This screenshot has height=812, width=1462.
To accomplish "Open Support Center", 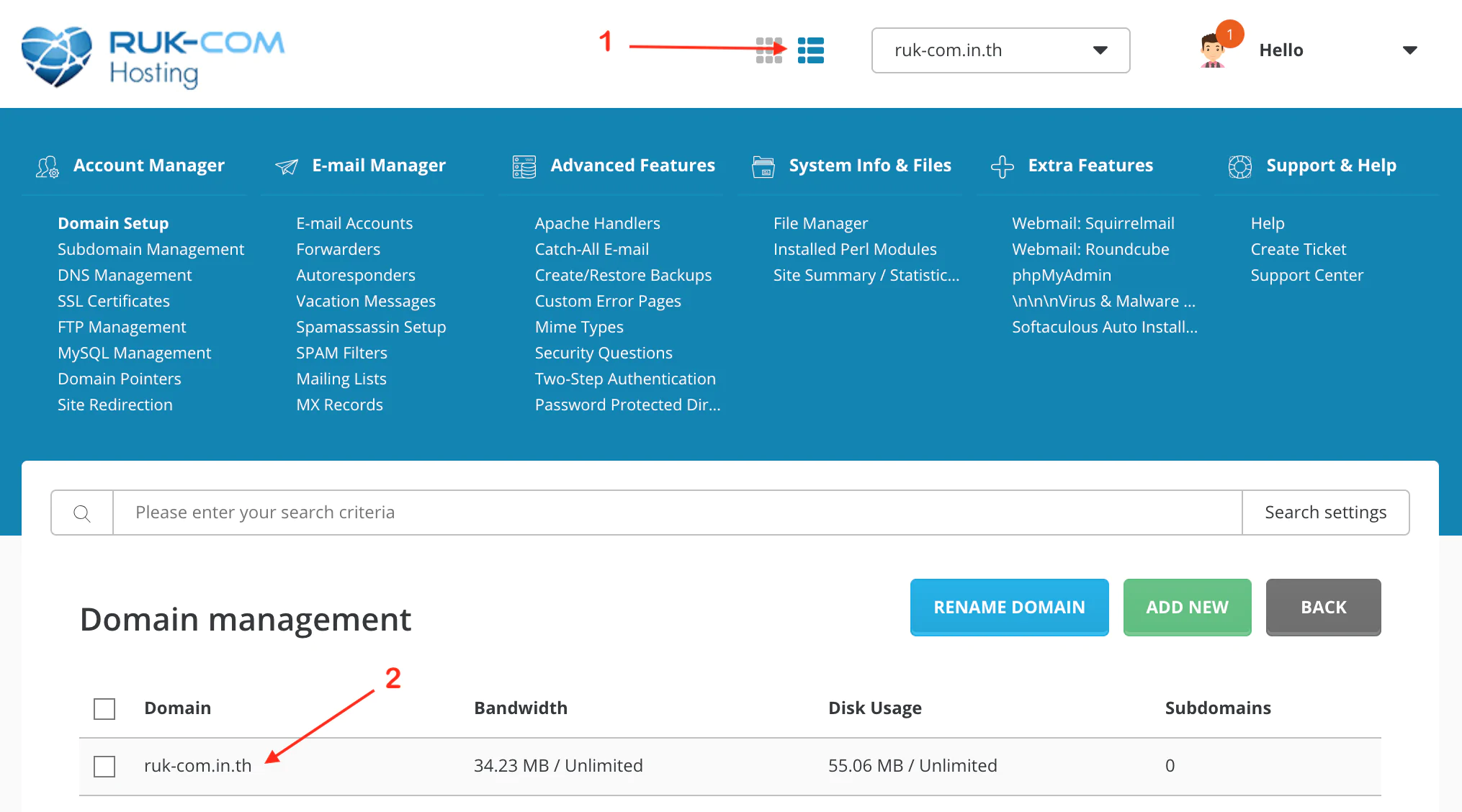I will tap(1306, 275).
